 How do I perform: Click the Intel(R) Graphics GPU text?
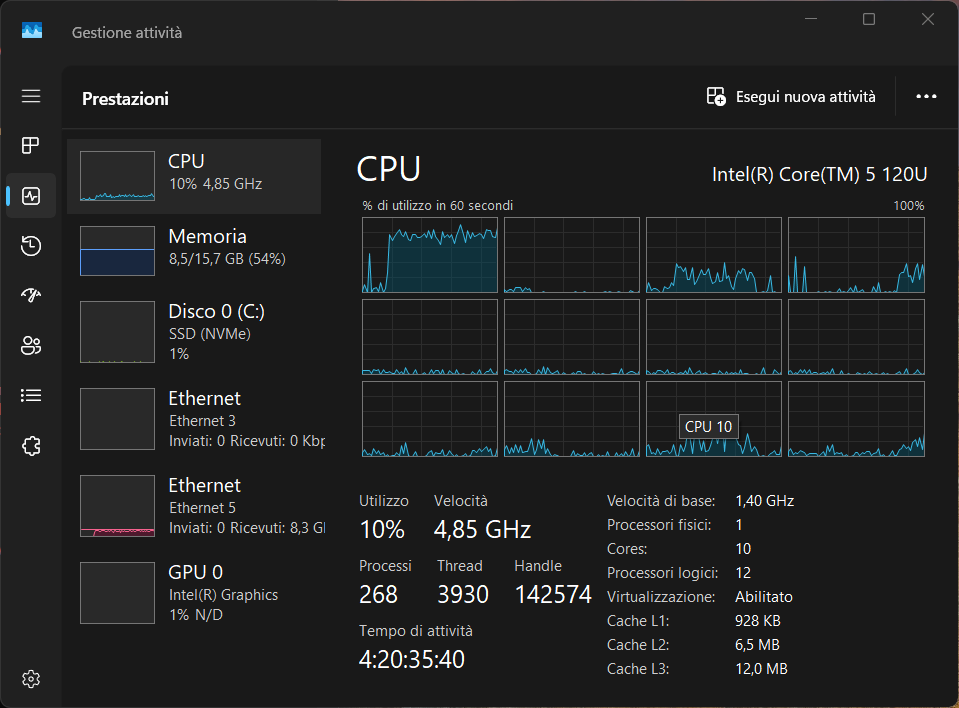223,595
